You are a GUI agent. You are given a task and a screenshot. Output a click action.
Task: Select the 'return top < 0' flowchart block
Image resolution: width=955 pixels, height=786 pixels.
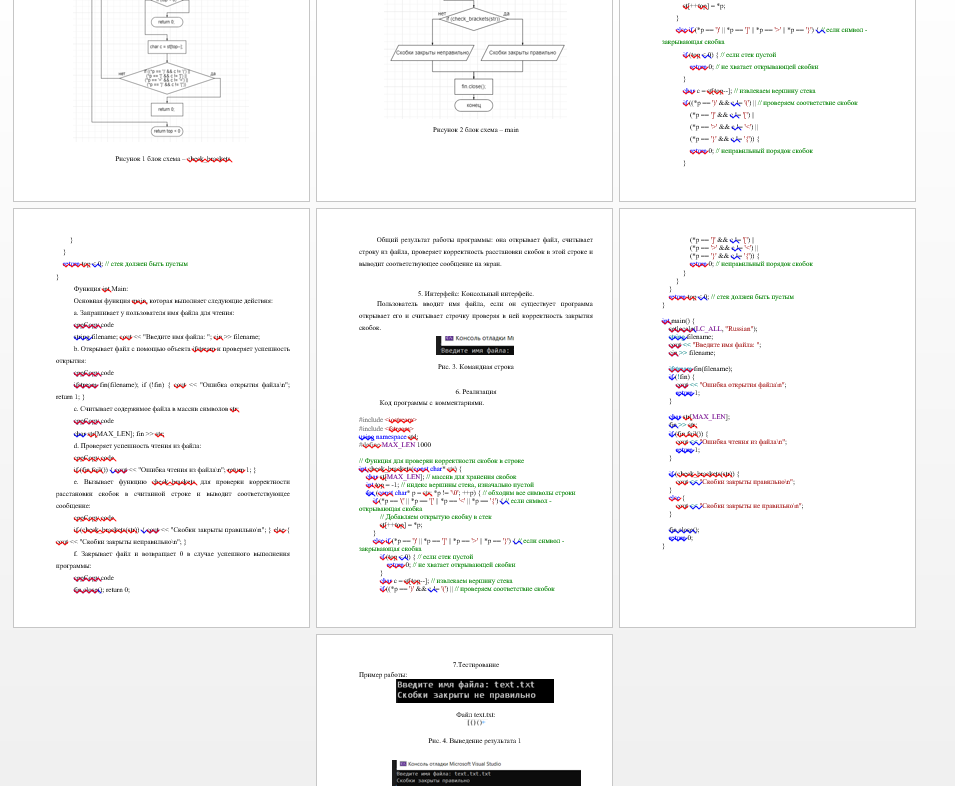pyautogui.click(x=166, y=131)
